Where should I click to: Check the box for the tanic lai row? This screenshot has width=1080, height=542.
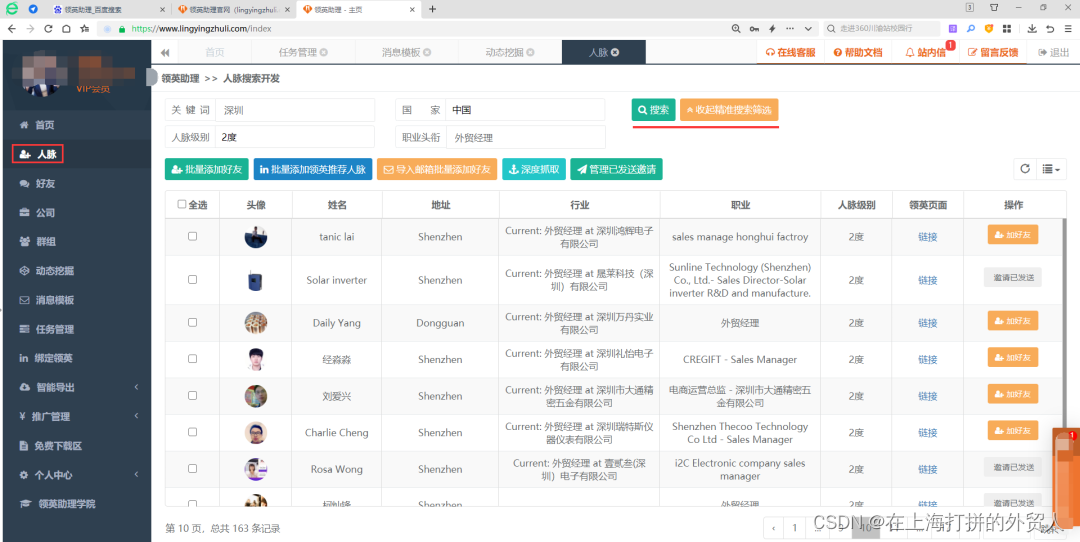(192, 236)
